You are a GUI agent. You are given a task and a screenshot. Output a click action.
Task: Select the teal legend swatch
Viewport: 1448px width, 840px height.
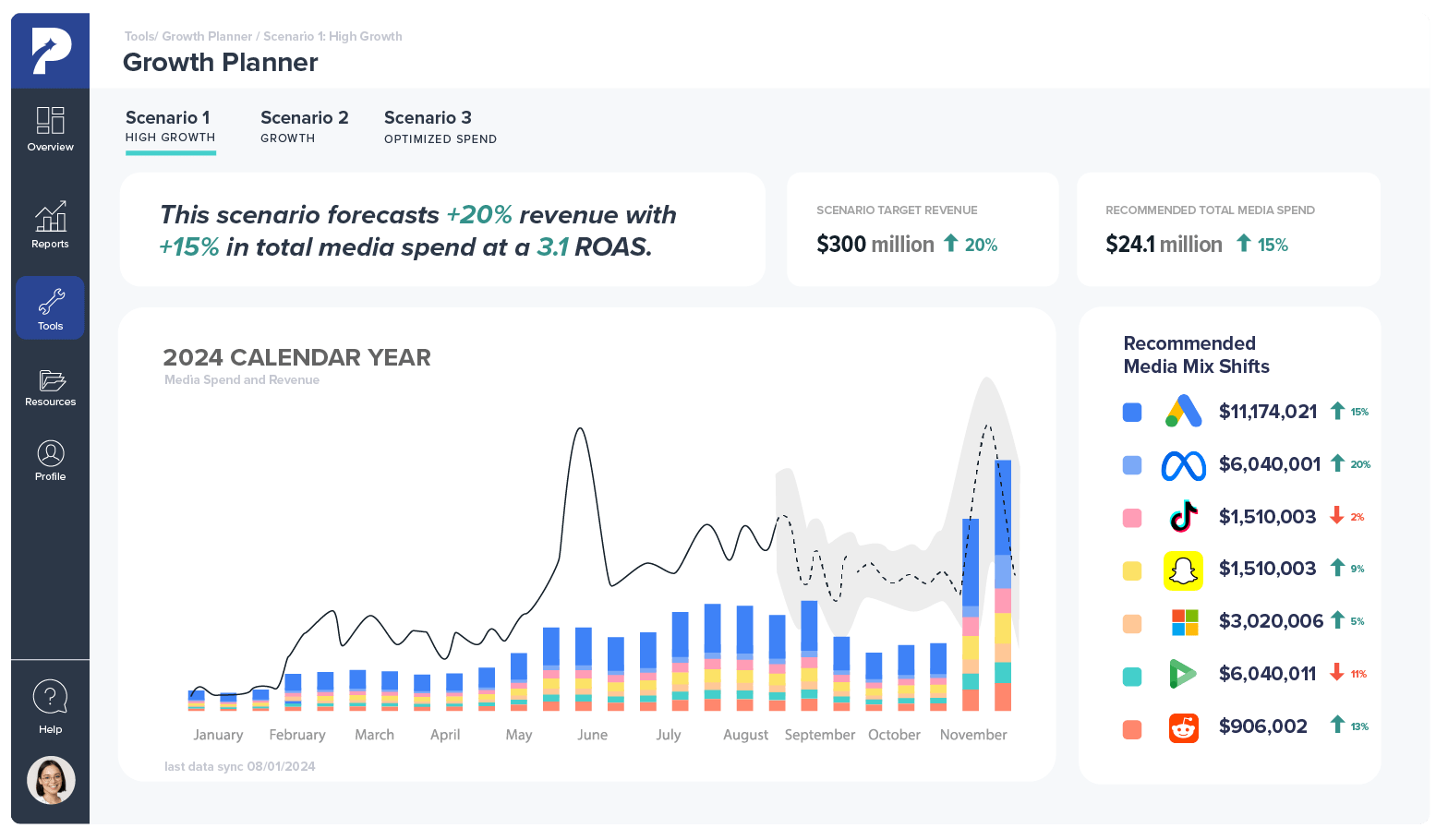pos(1132,677)
